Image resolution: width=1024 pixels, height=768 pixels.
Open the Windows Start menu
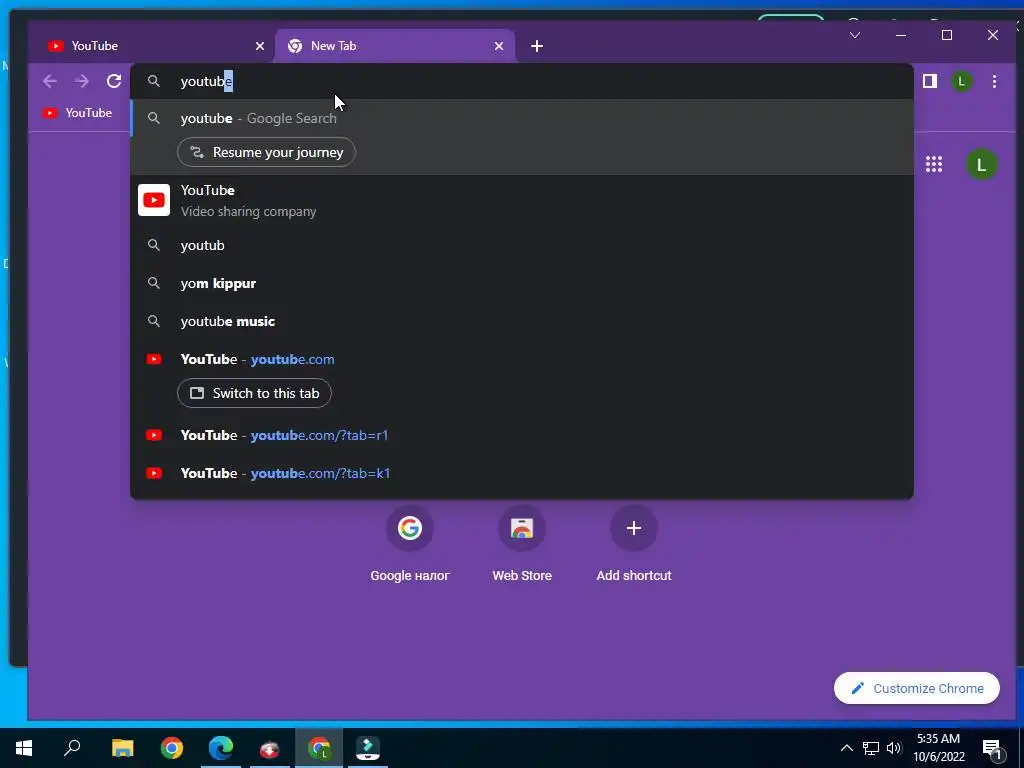(x=24, y=748)
